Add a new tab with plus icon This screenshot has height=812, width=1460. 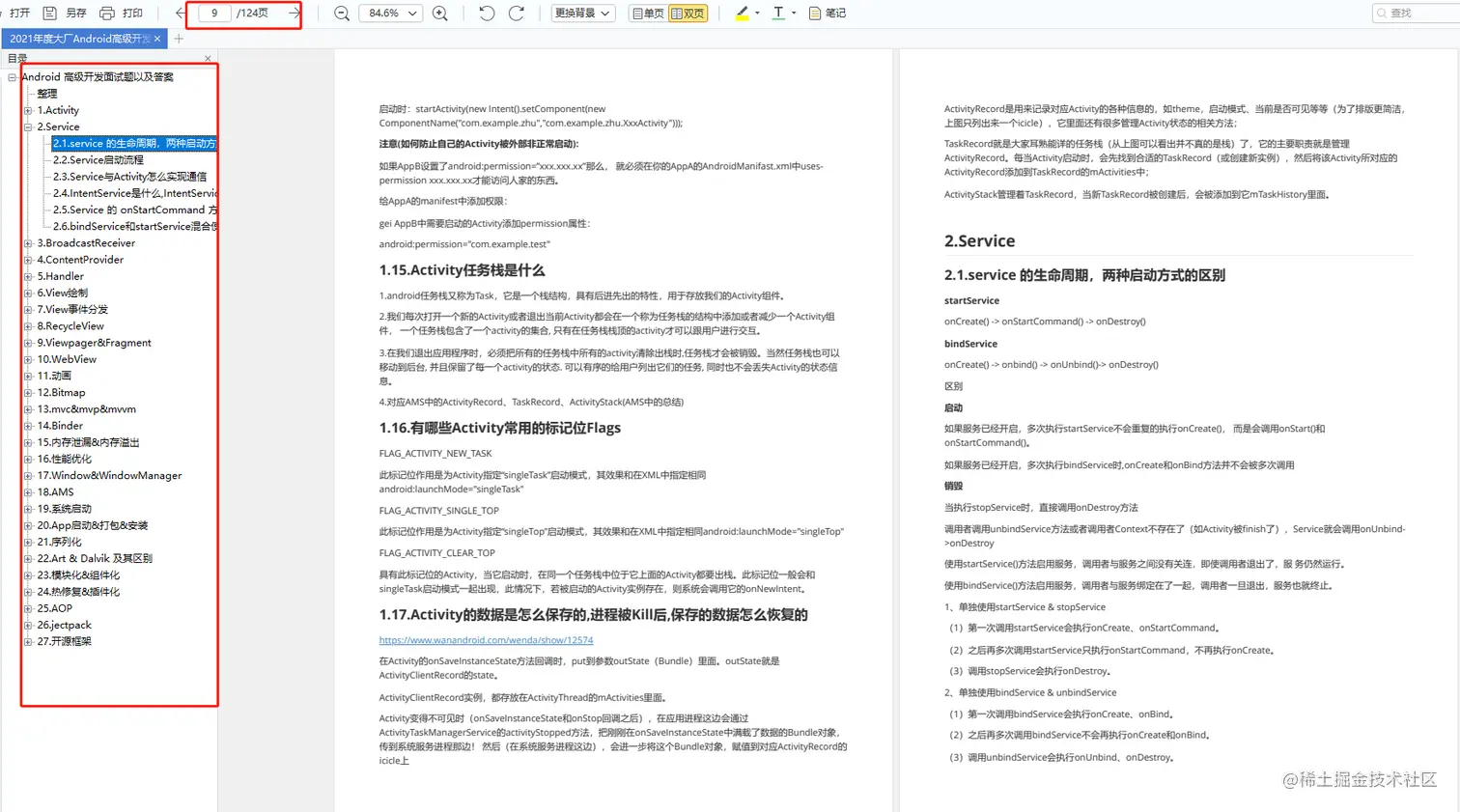179,39
